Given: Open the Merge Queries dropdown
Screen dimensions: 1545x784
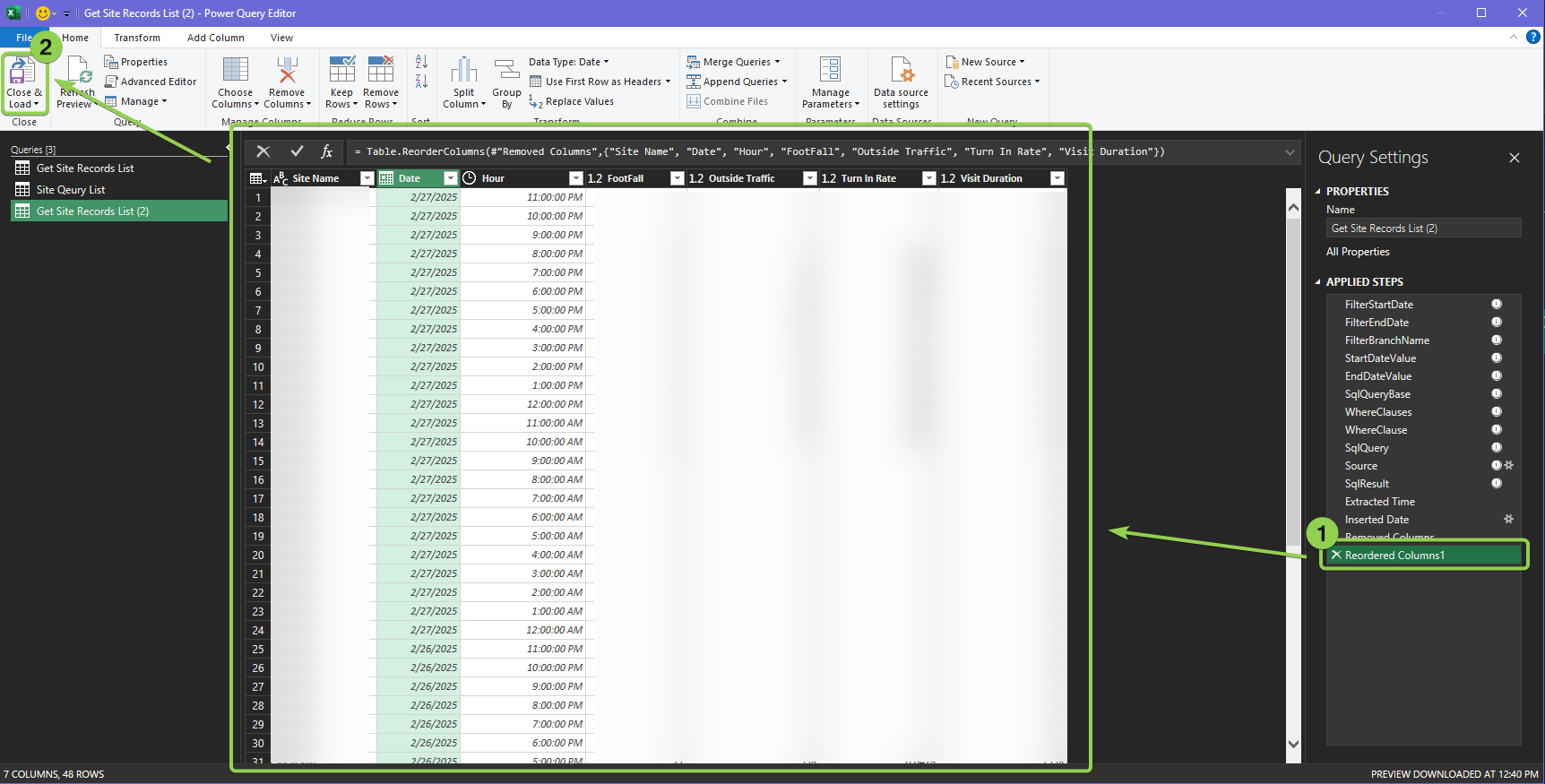Looking at the screenshot, I should click(x=733, y=62).
